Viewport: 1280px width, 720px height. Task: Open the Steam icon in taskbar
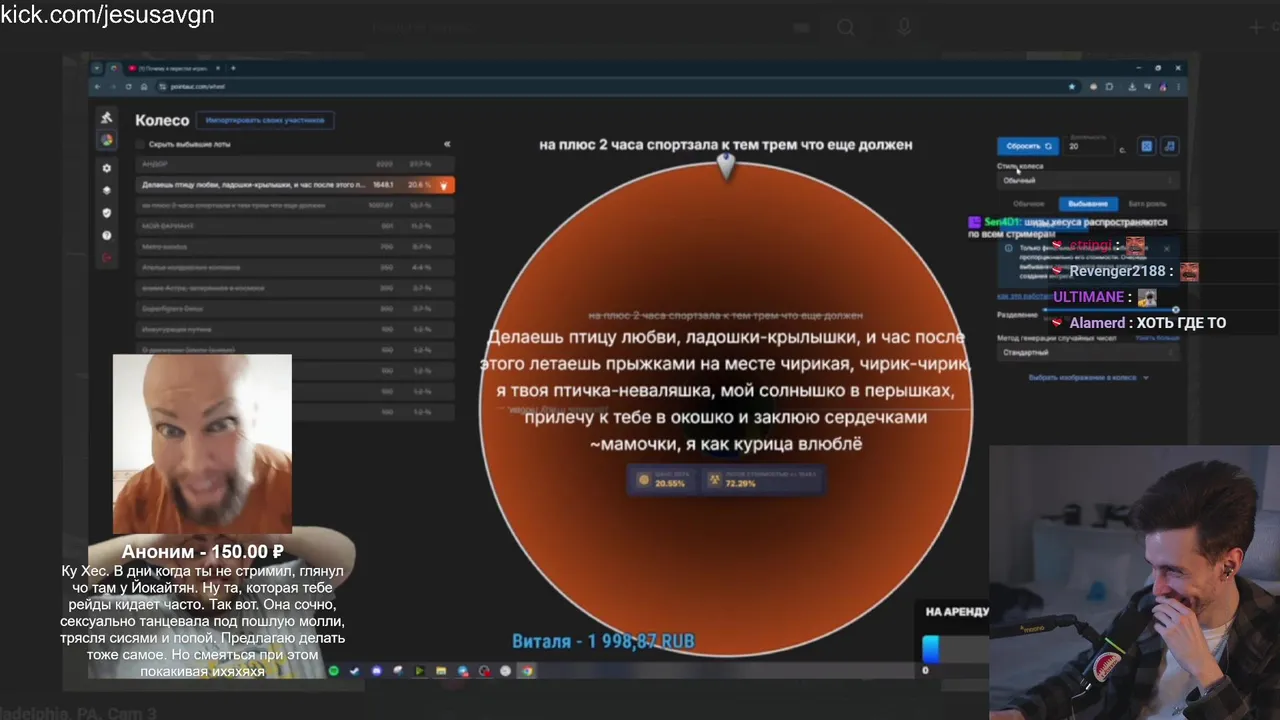click(355, 671)
